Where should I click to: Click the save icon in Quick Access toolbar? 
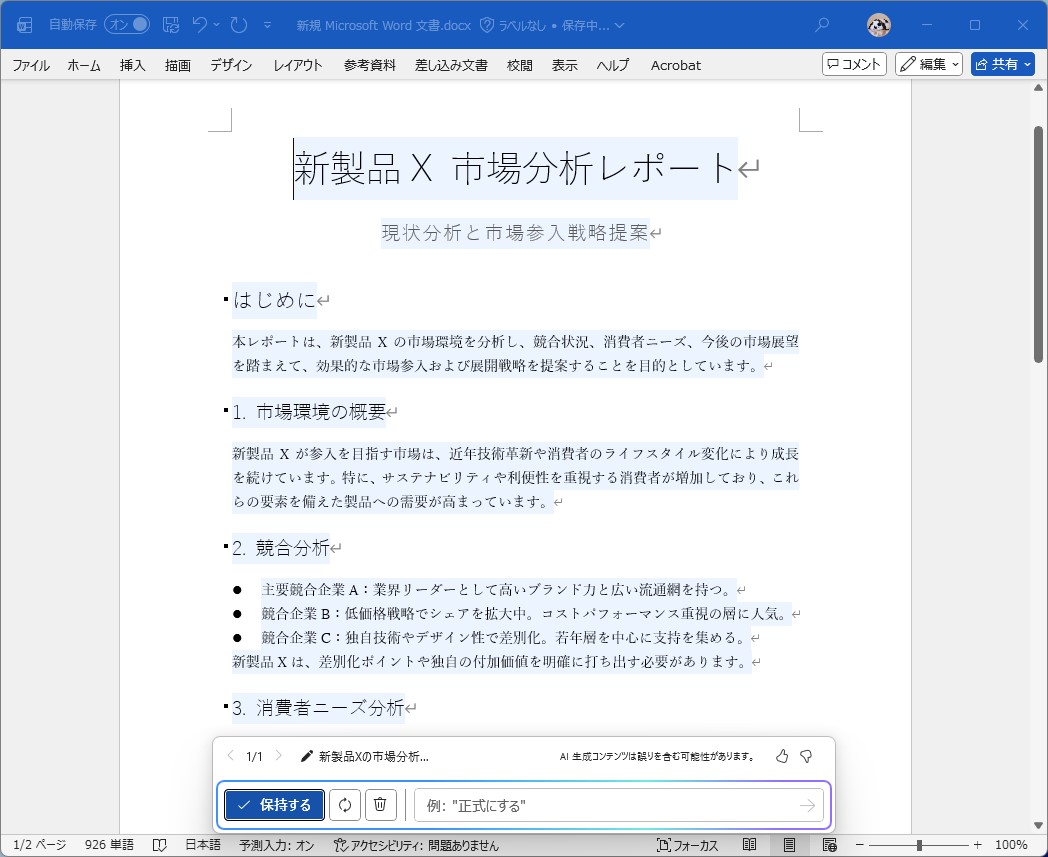(x=170, y=25)
